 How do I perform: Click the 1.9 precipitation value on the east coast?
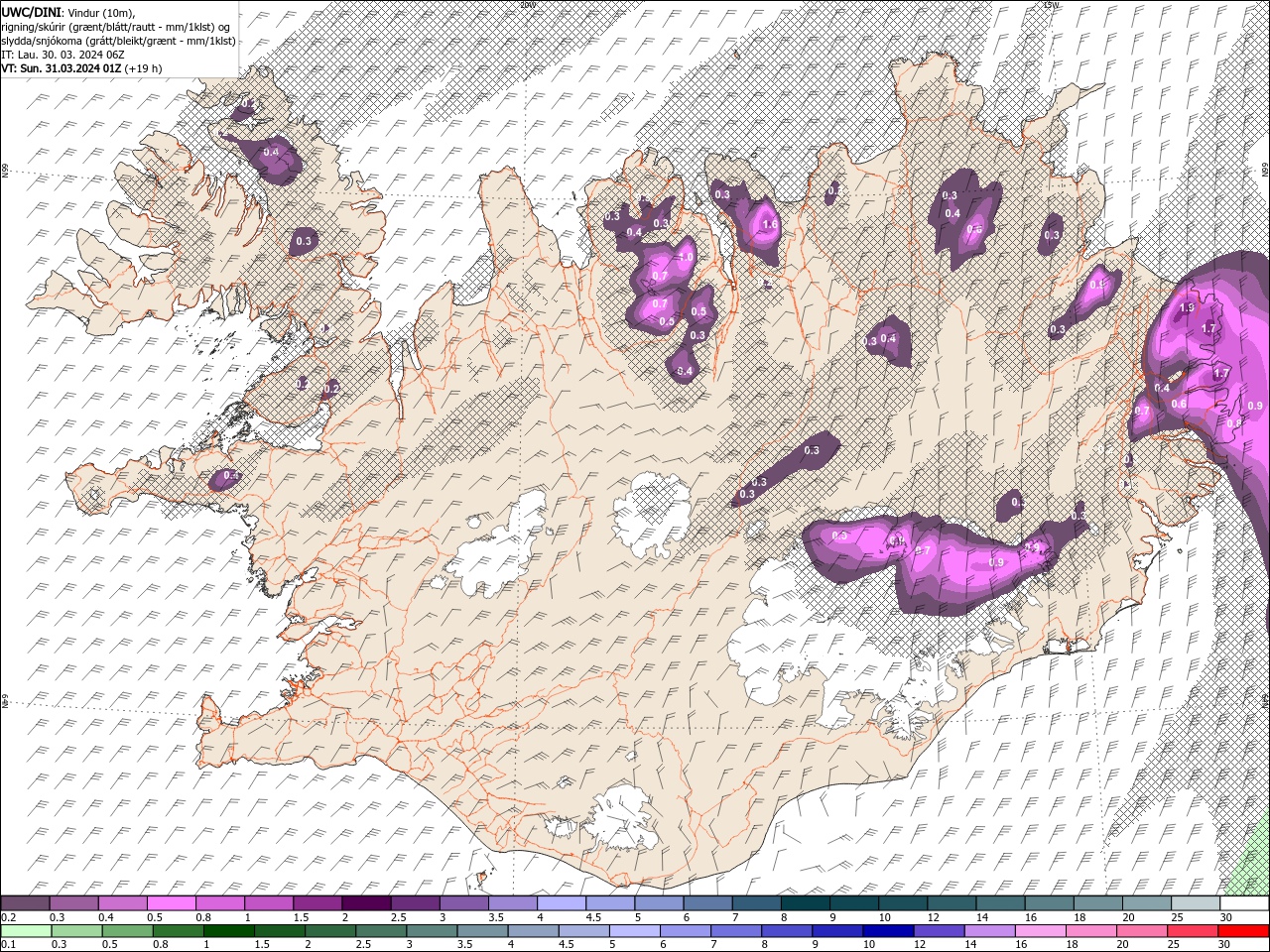(x=1187, y=308)
